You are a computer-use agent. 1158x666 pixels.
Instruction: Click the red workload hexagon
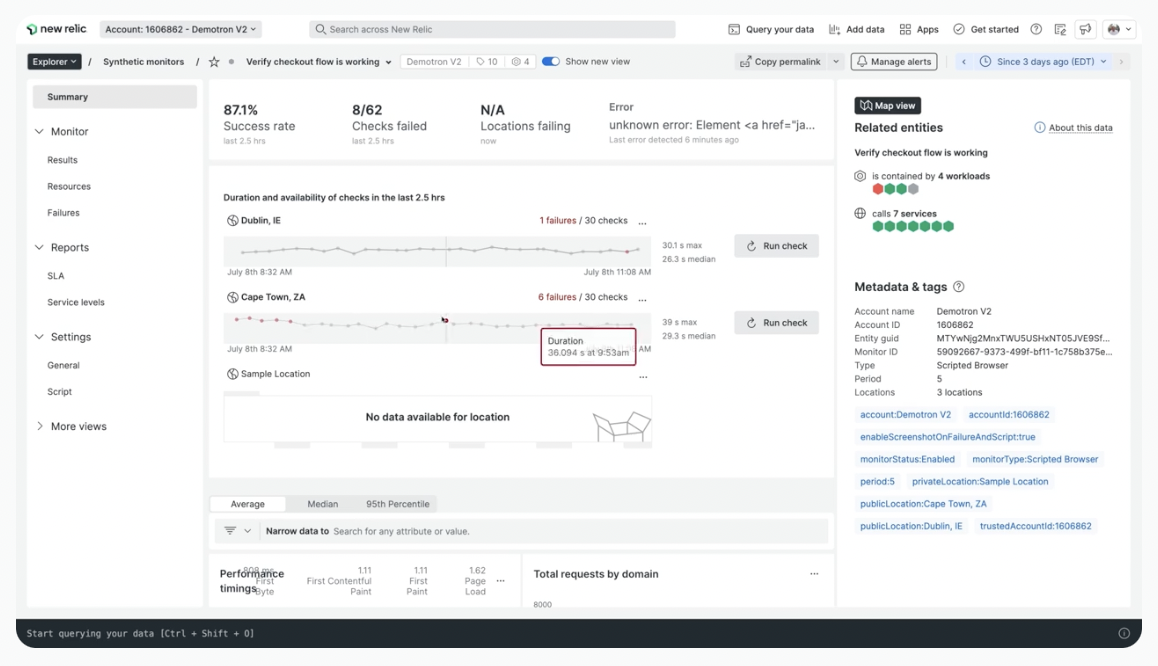coord(878,189)
